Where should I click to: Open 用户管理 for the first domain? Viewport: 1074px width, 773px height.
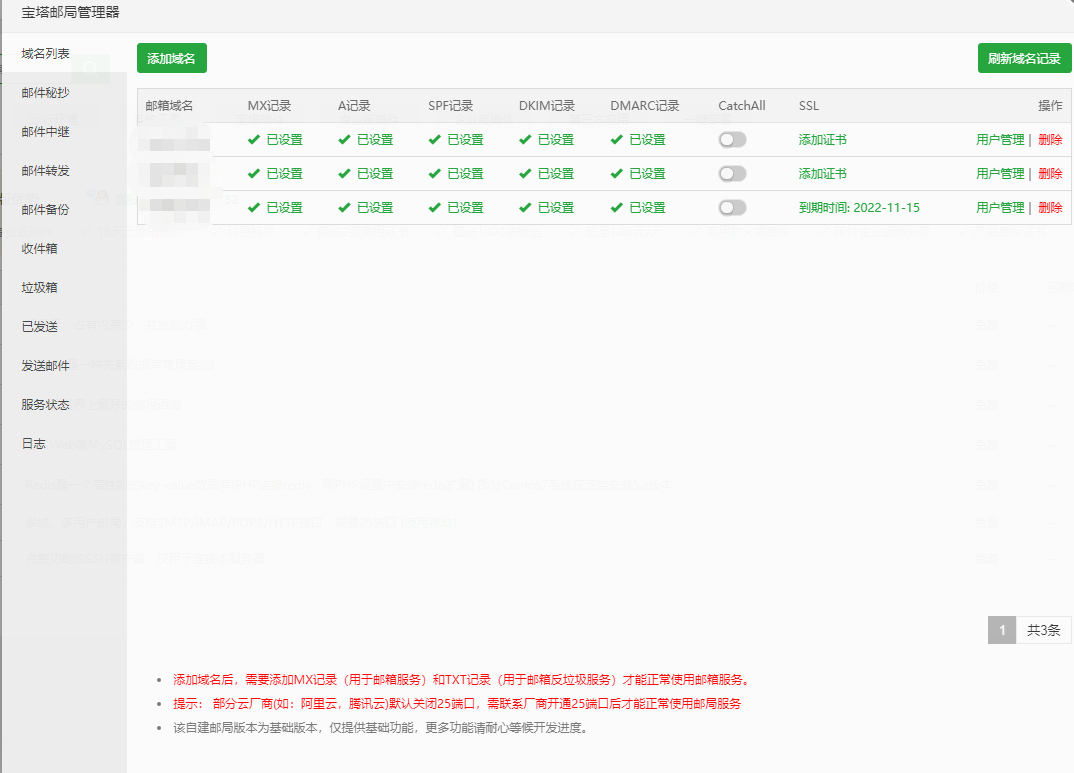click(1000, 140)
